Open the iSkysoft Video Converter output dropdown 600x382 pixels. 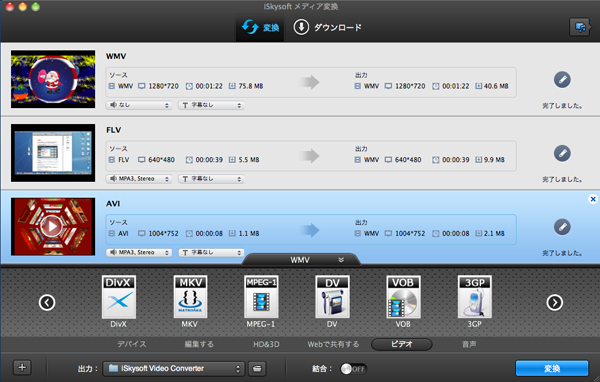pos(174,369)
